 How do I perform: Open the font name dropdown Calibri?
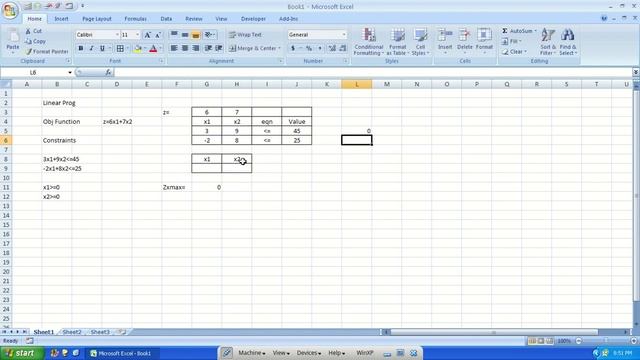pos(117,35)
